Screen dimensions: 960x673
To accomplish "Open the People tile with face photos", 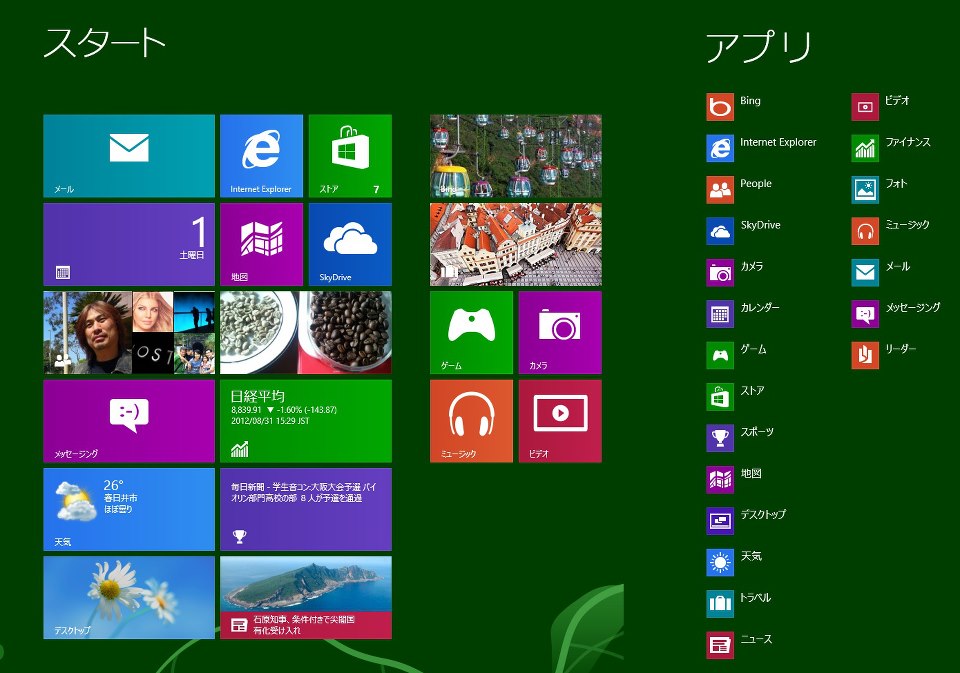I will [x=129, y=333].
